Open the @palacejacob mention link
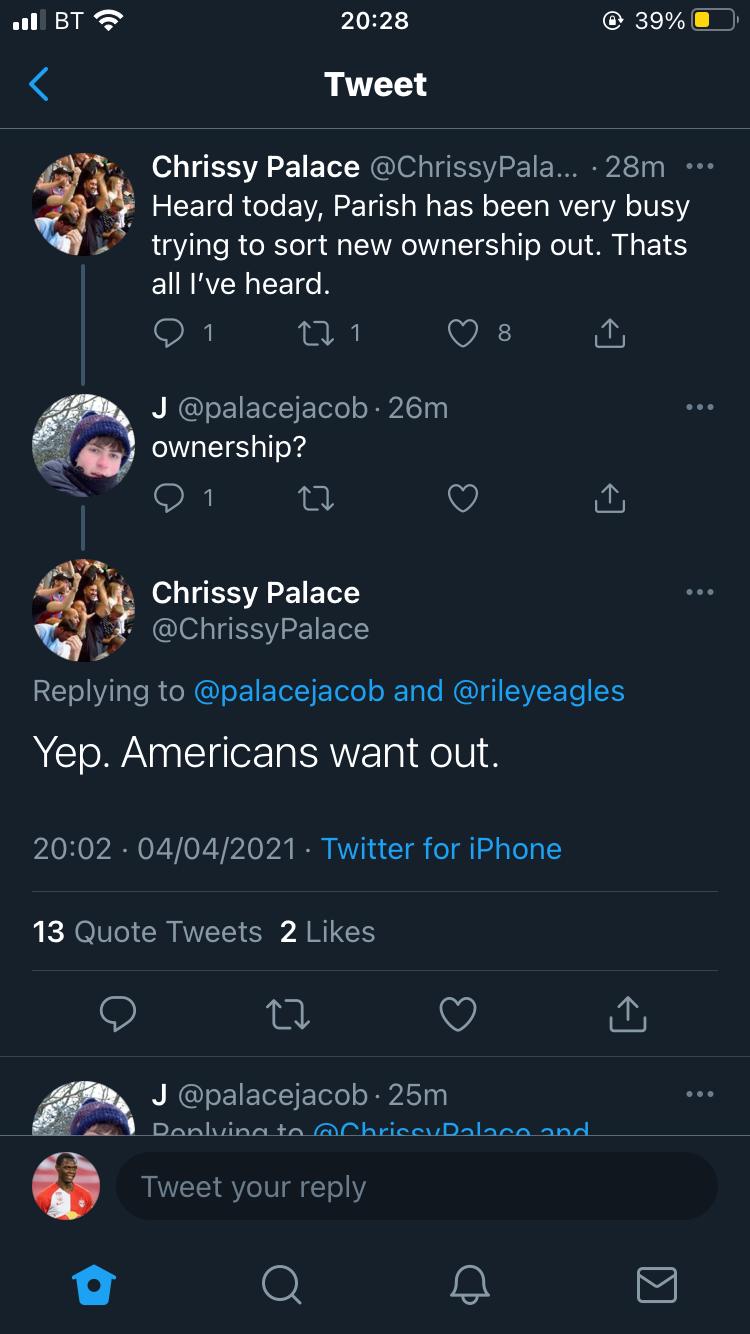 pos(288,691)
